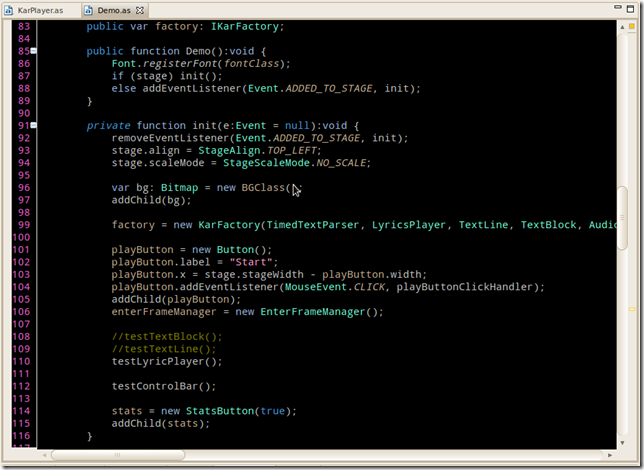The image size is (644, 470).
Task: Click NO_SCALE constant on line 94
Action: point(341,163)
